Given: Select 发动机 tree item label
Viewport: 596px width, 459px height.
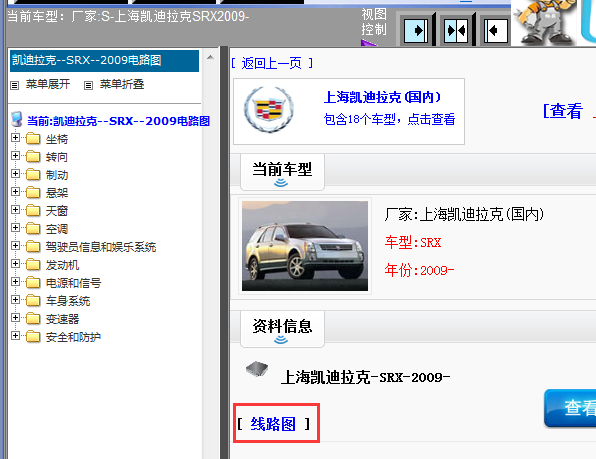Looking at the screenshot, I should (62, 265).
